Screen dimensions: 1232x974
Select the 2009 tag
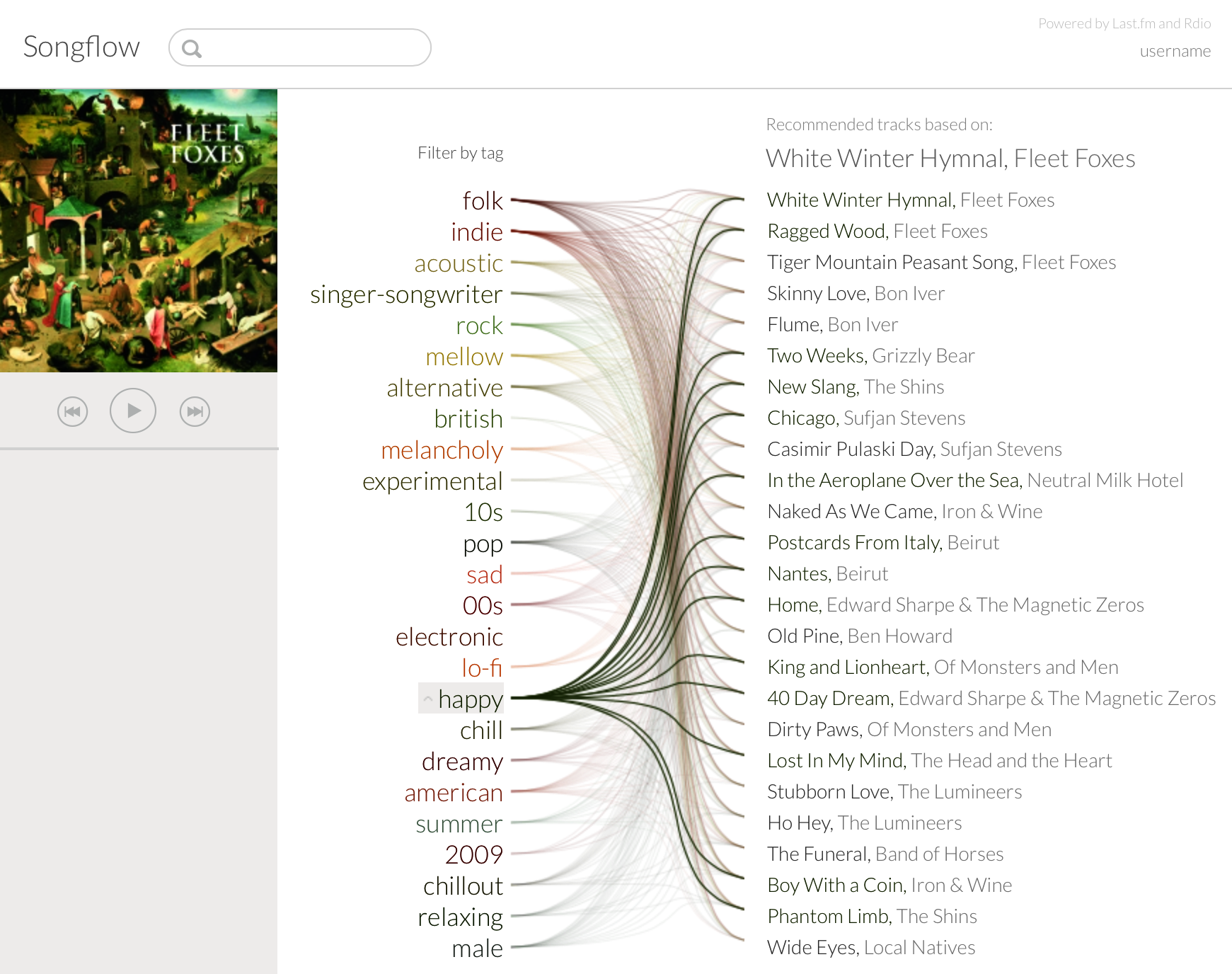pos(473,855)
